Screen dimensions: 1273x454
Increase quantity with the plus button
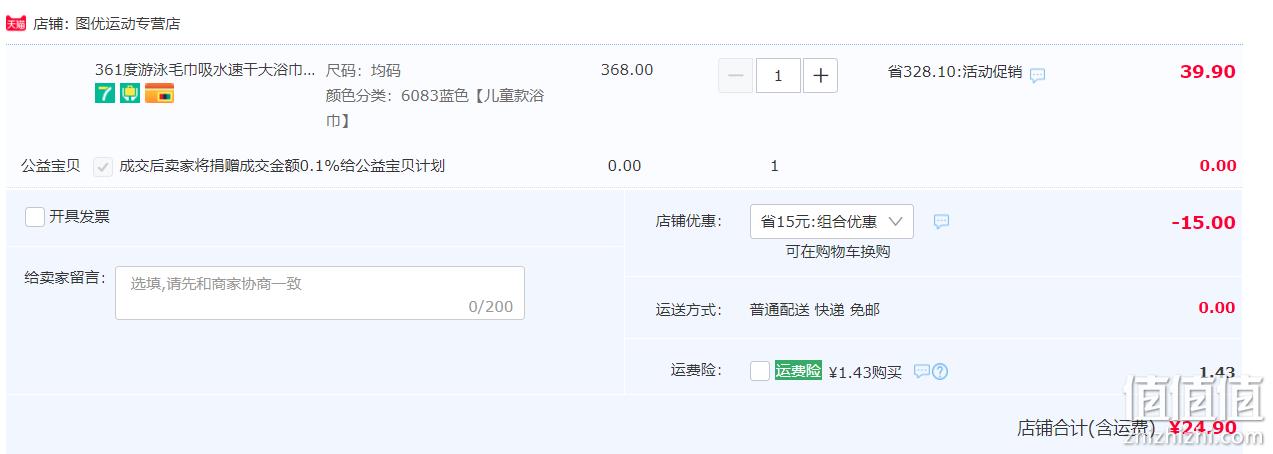pyautogui.click(x=821, y=76)
